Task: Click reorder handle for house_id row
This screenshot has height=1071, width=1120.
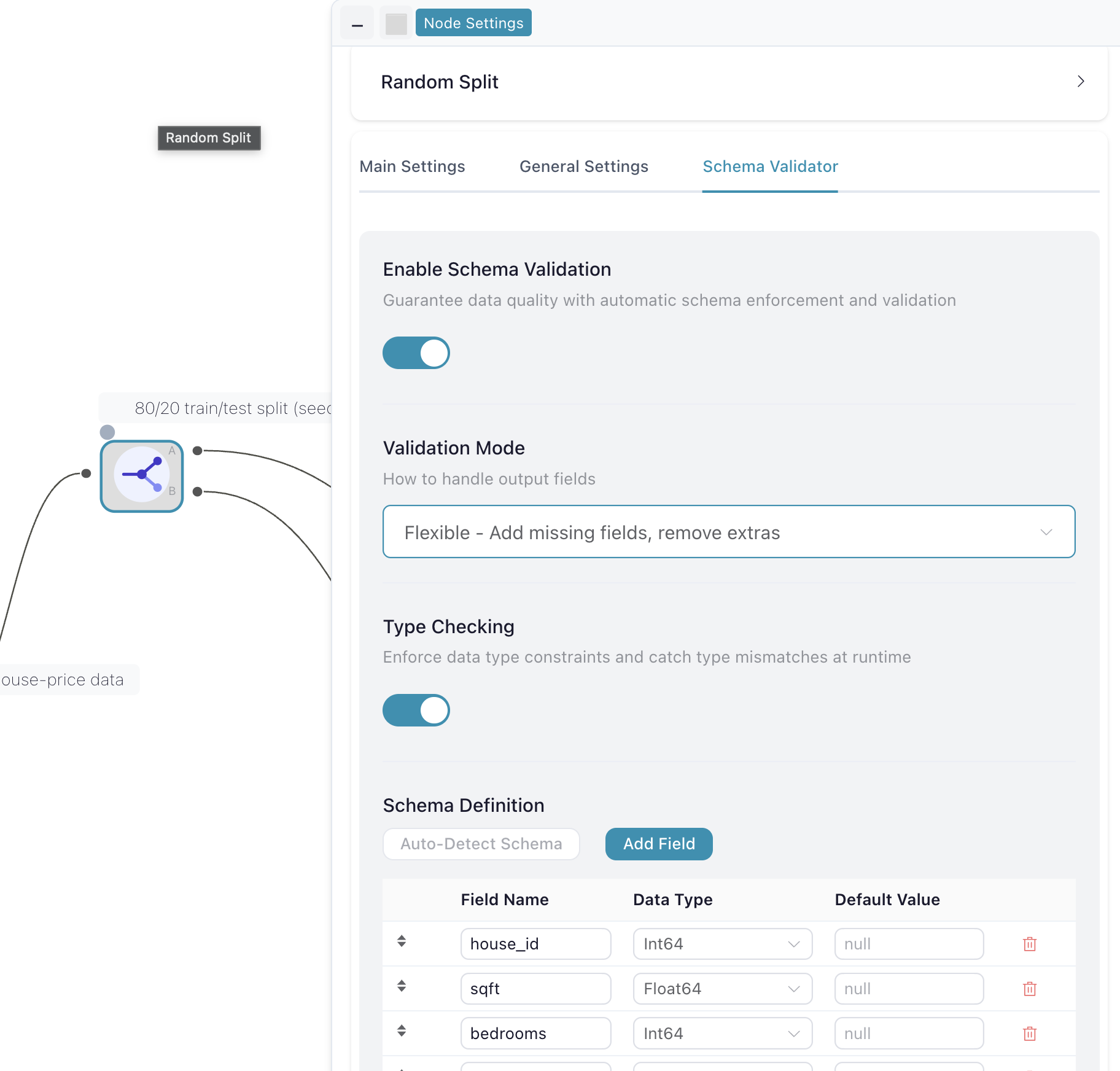Action: click(402, 941)
